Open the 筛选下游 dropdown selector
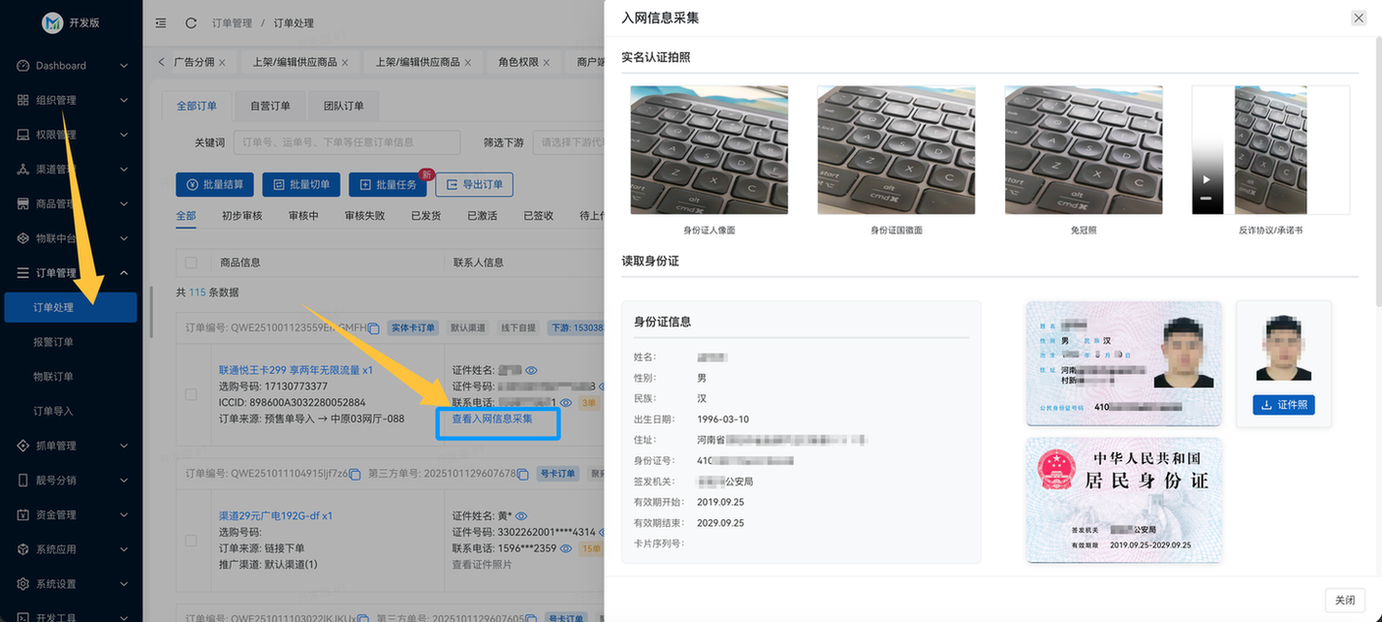The width and height of the screenshot is (1382, 622). (x=570, y=142)
